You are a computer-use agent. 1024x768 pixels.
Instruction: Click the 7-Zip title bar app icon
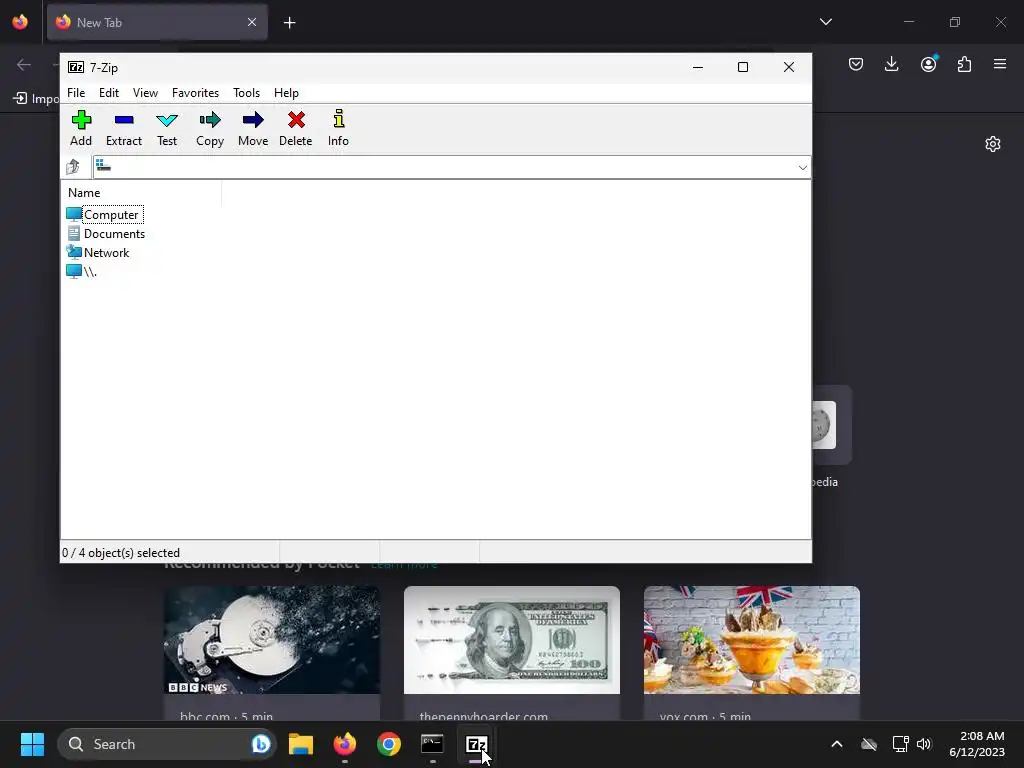[x=76, y=67]
